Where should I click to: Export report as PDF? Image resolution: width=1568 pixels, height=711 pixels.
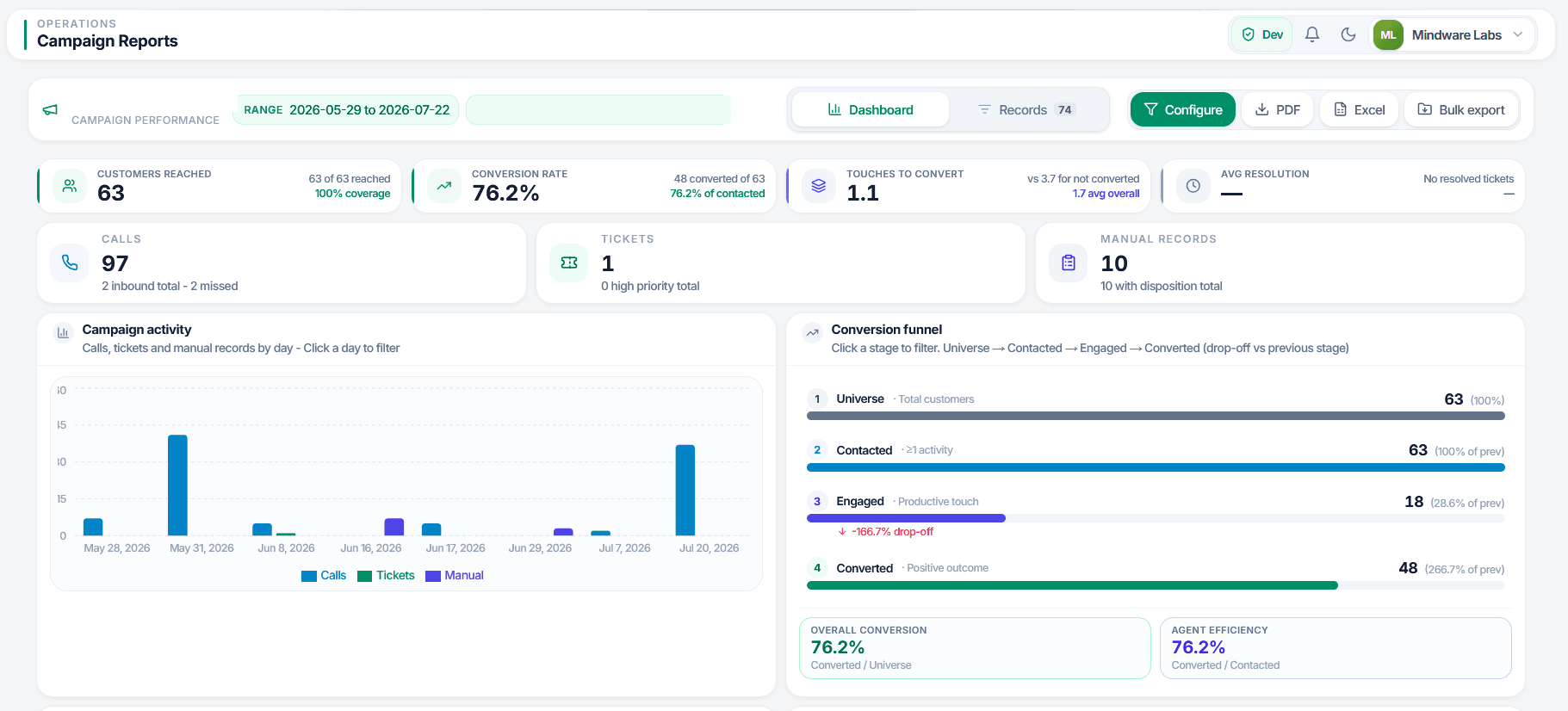point(1278,109)
